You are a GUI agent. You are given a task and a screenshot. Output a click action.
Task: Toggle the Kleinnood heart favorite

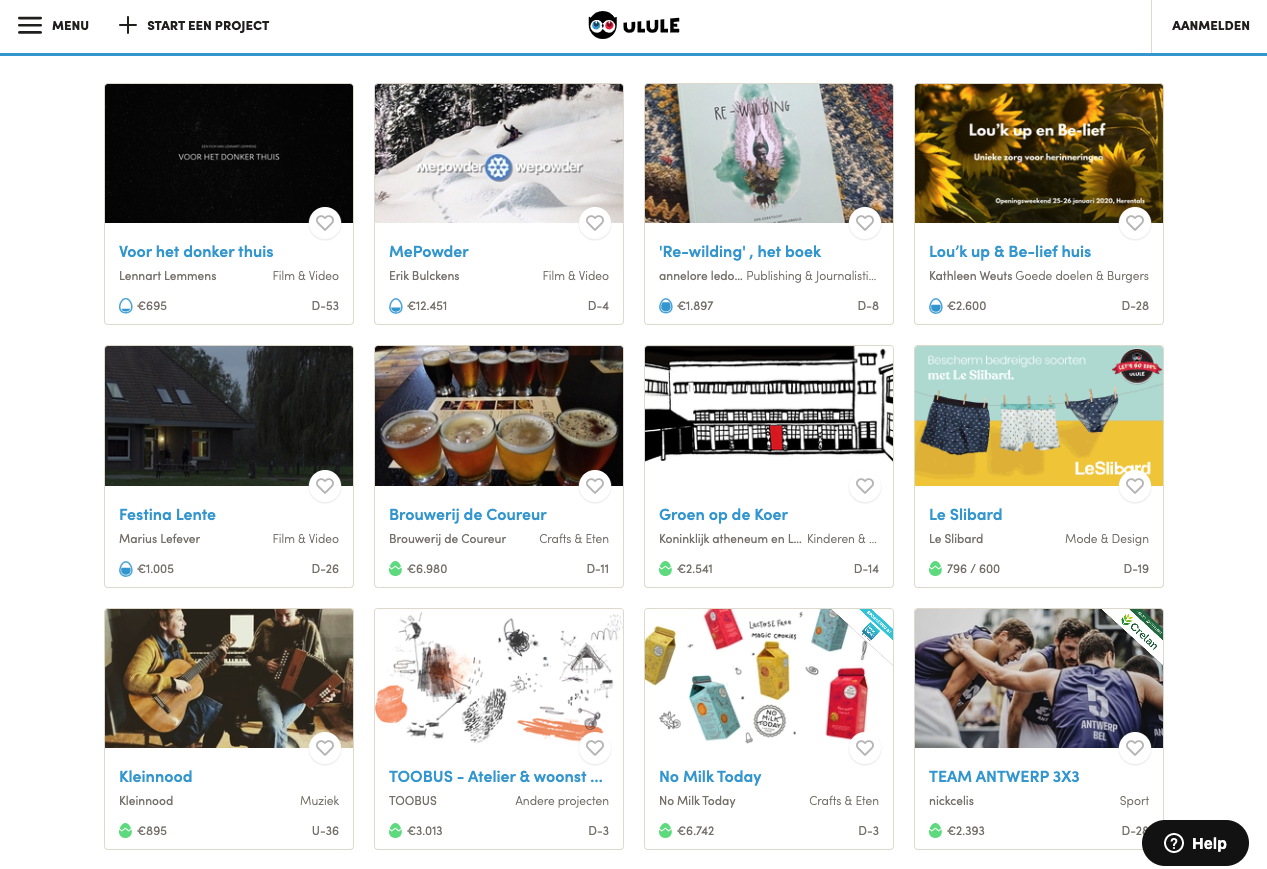pyautogui.click(x=325, y=748)
